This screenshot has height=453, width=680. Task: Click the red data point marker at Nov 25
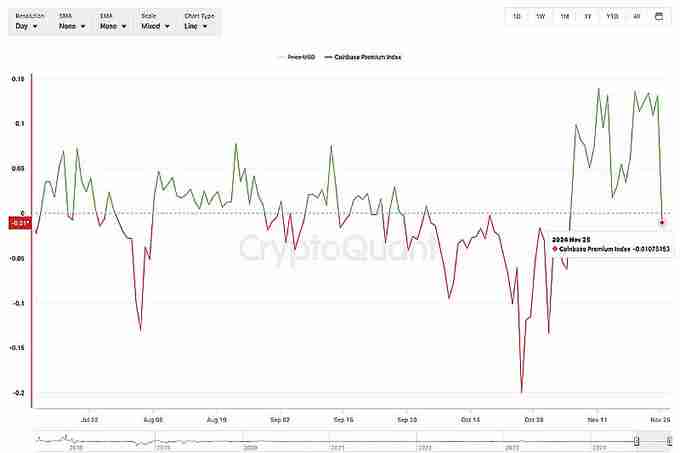click(x=663, y=221)
